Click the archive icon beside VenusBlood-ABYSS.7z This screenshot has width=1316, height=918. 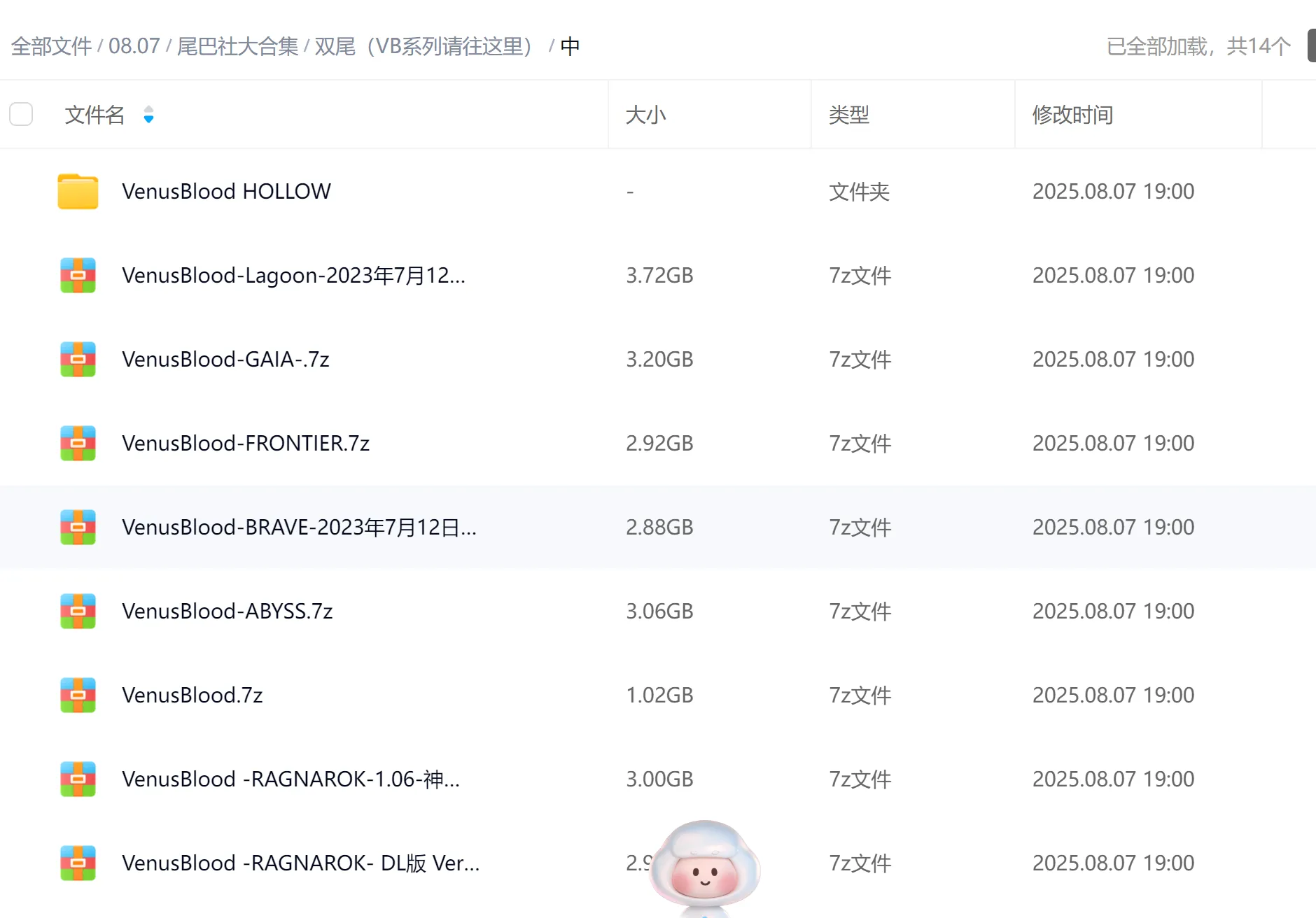point(78,611)
